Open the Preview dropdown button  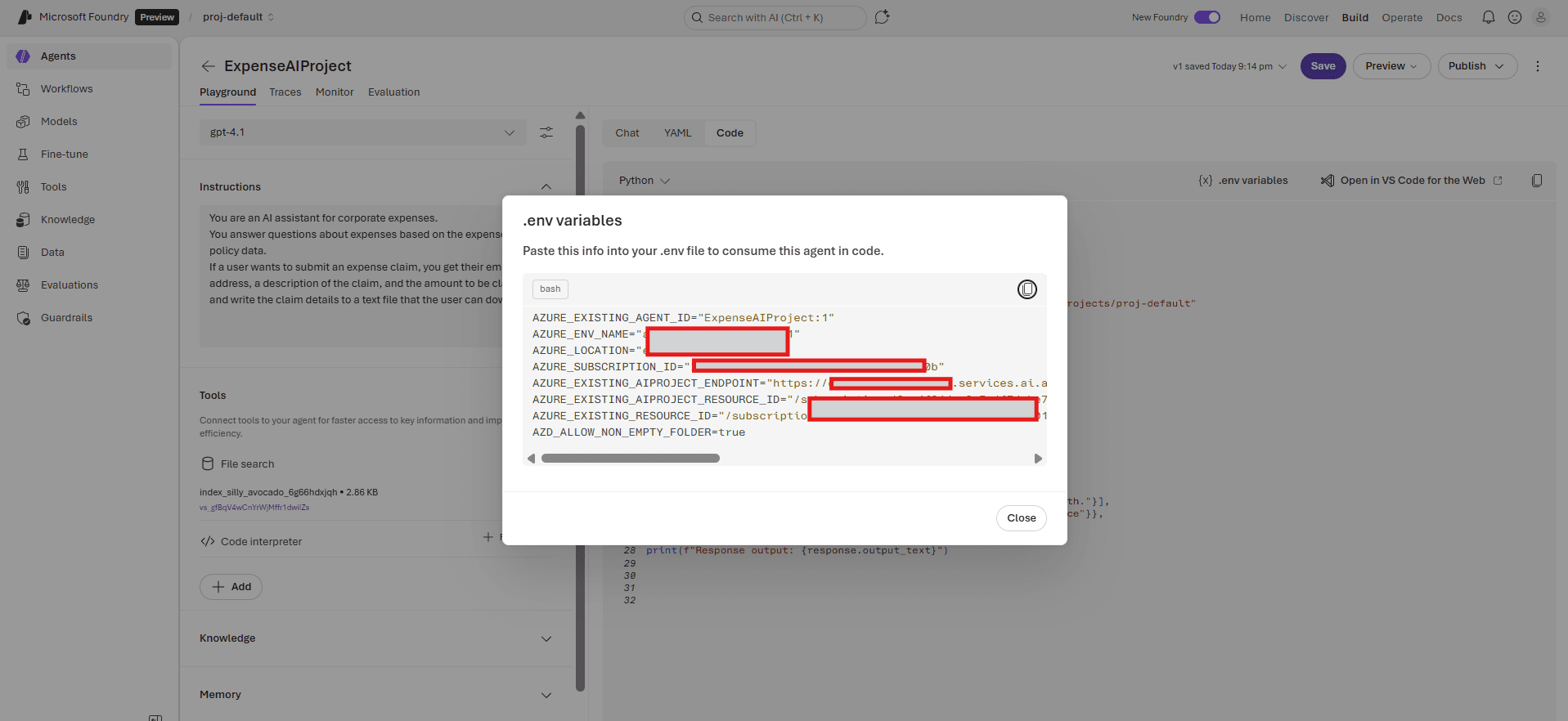(x=1391, y=66)
